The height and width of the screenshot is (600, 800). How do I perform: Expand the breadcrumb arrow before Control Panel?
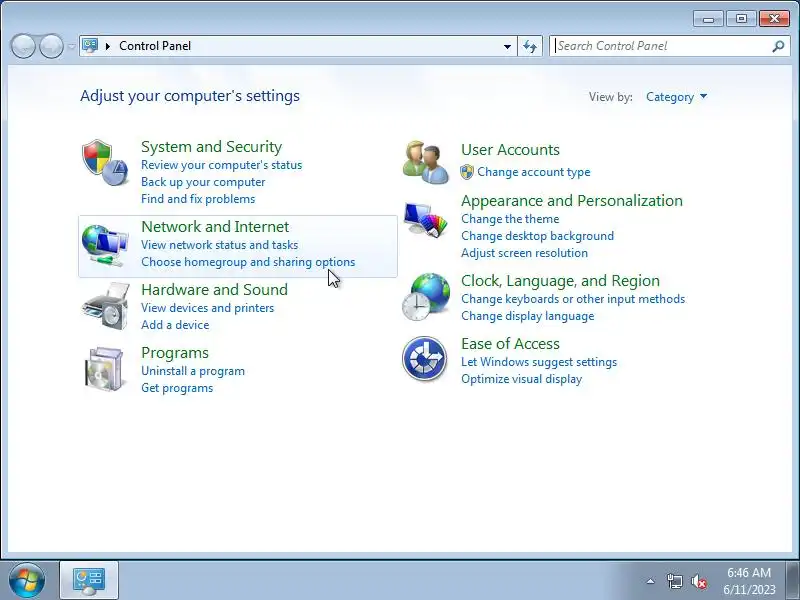tap(108, 46)
